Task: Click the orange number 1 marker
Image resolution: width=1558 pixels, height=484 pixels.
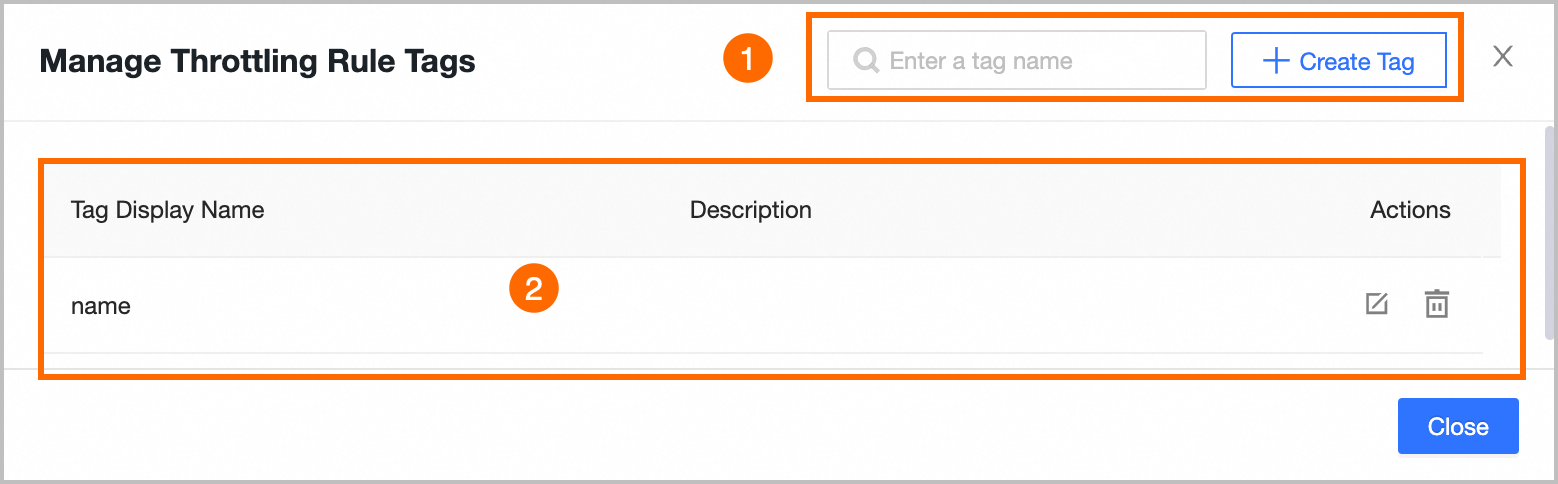Action: [x=748, y=60]
